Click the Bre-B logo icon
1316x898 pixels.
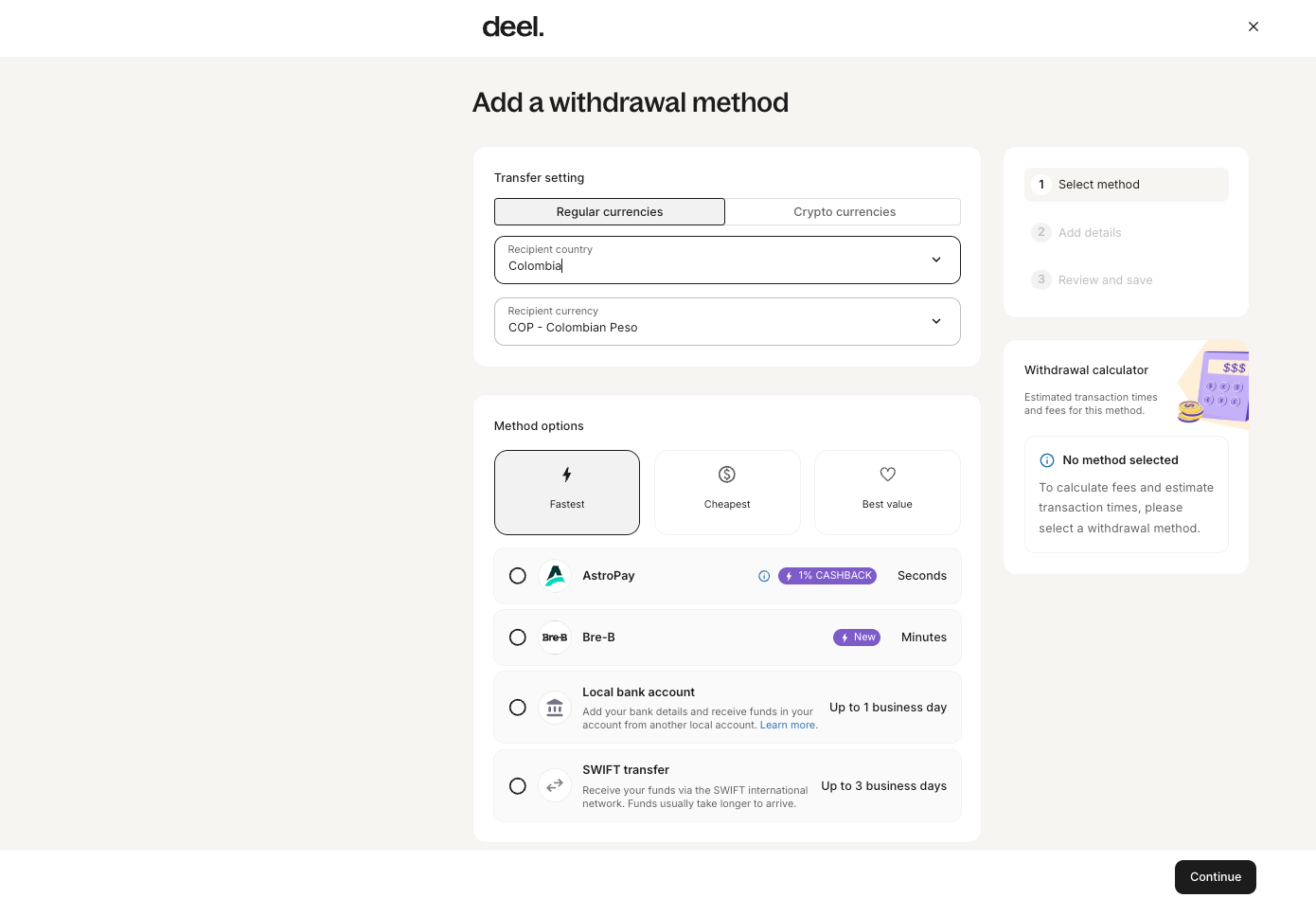tap(555, 638)
